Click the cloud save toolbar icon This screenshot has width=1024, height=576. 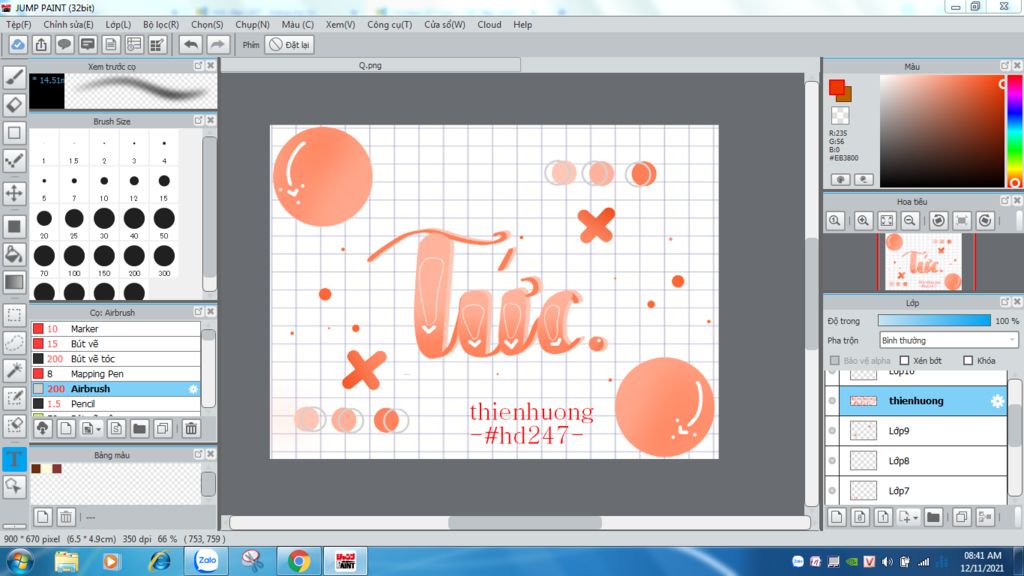coord(18,44)
